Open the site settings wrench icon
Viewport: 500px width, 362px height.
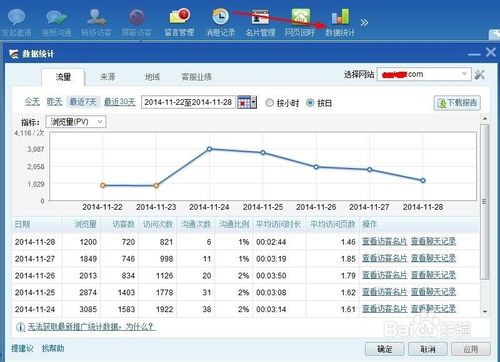tap(480, 74)
